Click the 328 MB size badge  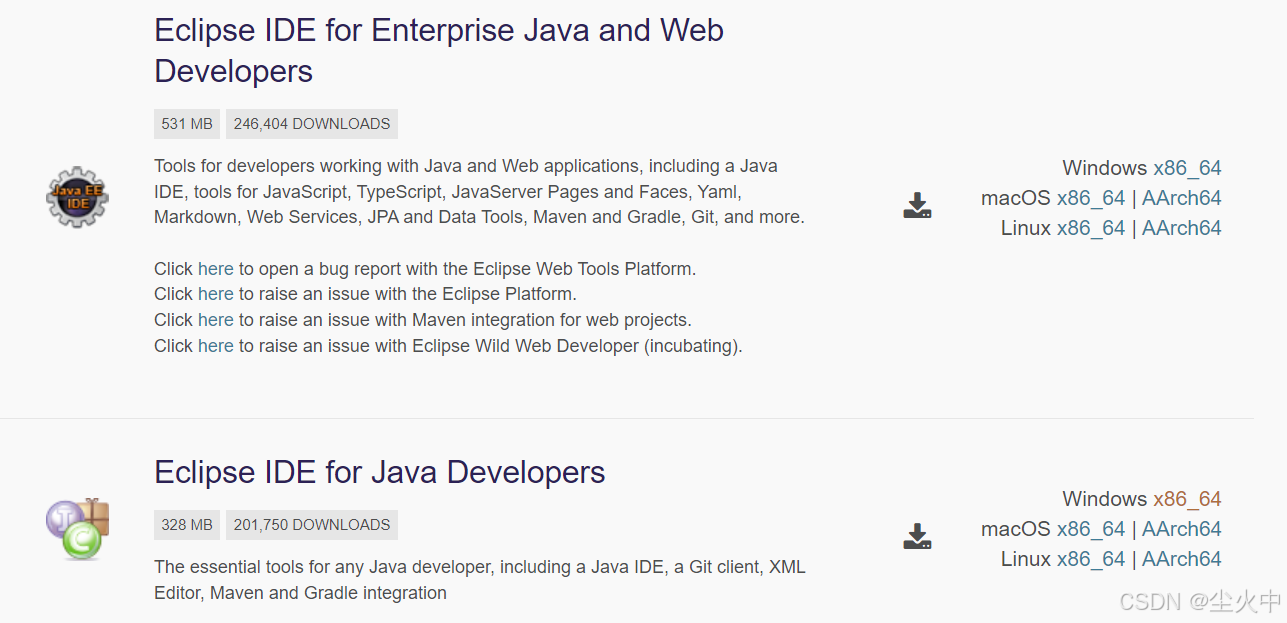coord(187,525)
